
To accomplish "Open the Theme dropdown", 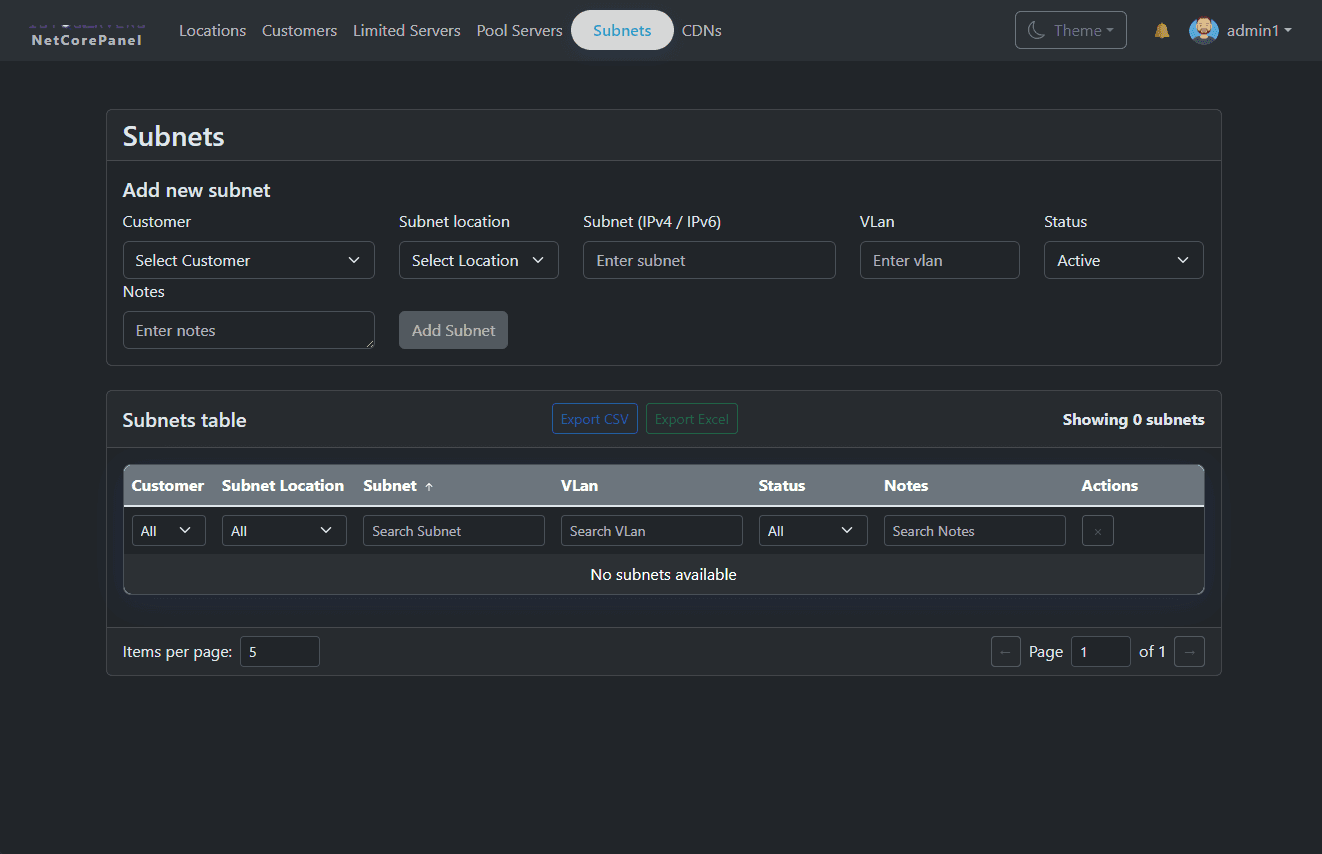I will pos(1071,31).
